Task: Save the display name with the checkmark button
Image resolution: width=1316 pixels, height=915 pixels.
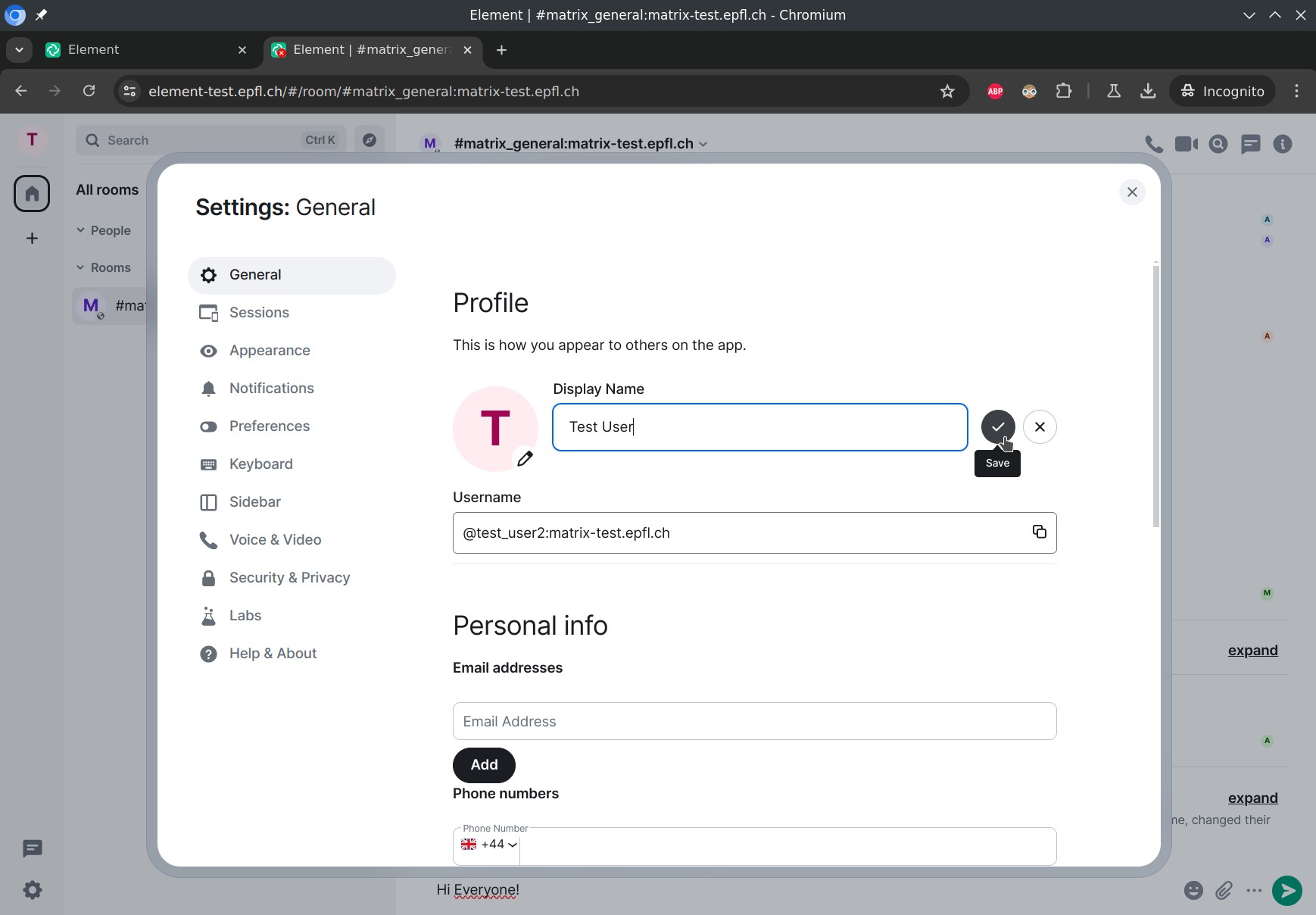Action: (997, 426)
